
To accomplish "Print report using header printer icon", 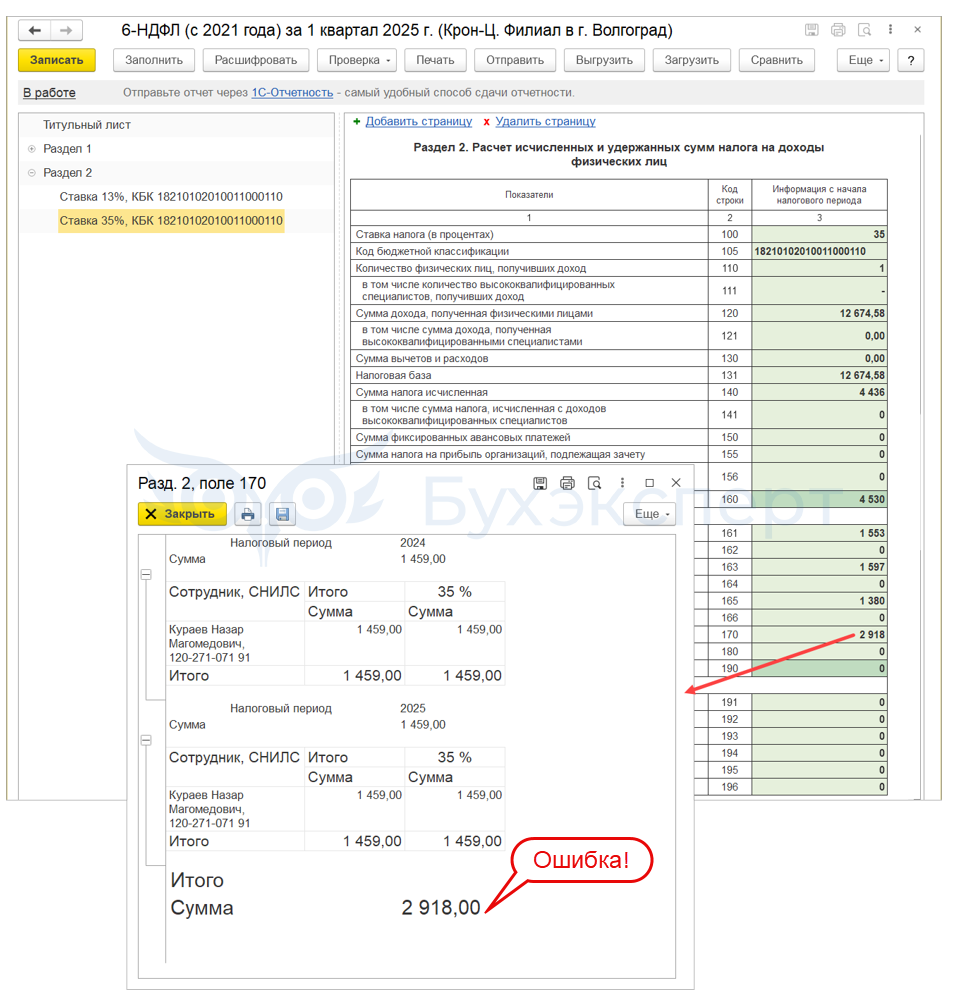I will [838, 30].
